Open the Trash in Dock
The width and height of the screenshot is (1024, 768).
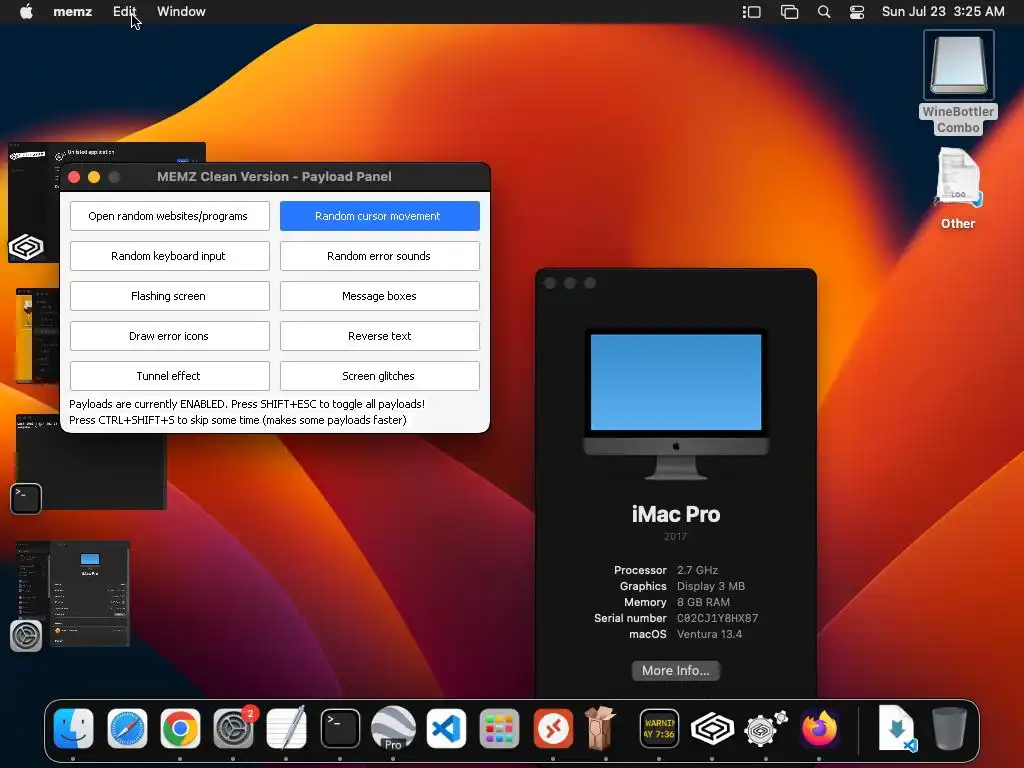pos(949,728)
